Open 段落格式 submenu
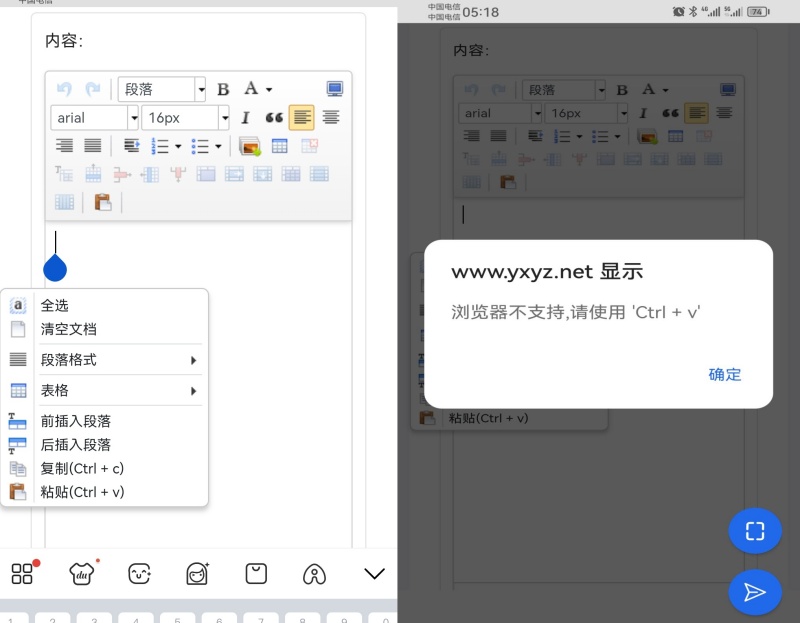Screen dimensions: 800x623 click(x=105, y=360)
